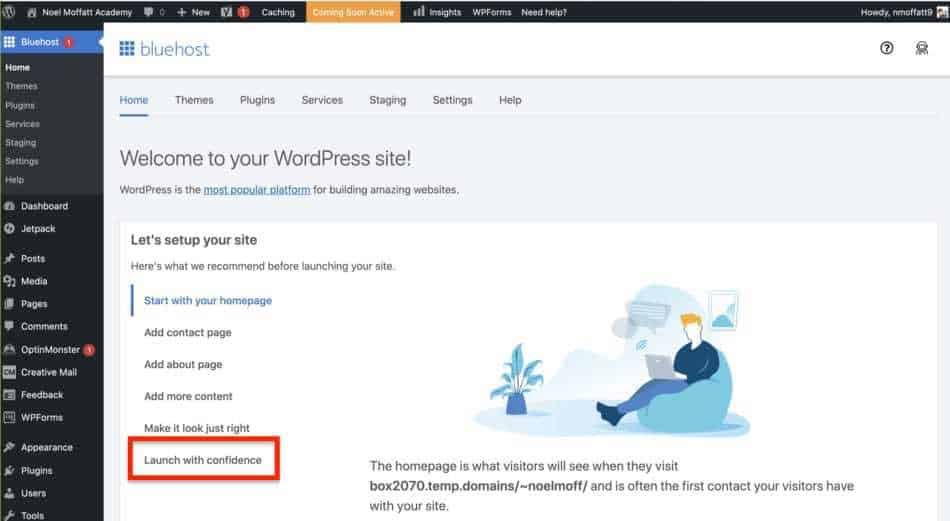950x521 pixels.
Task: Switch to the Themes tab
Action: (194, 101)
